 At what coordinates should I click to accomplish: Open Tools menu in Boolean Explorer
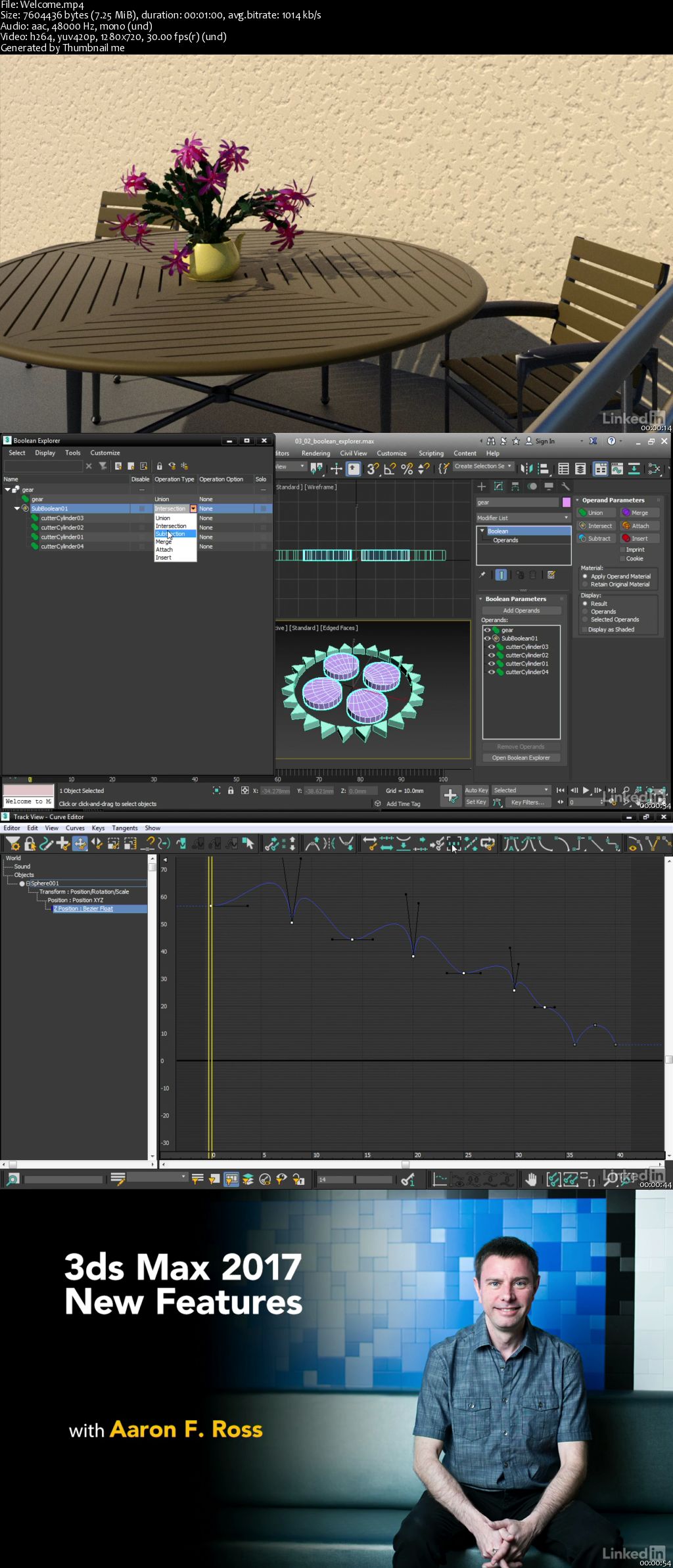(x=73, y=453)
